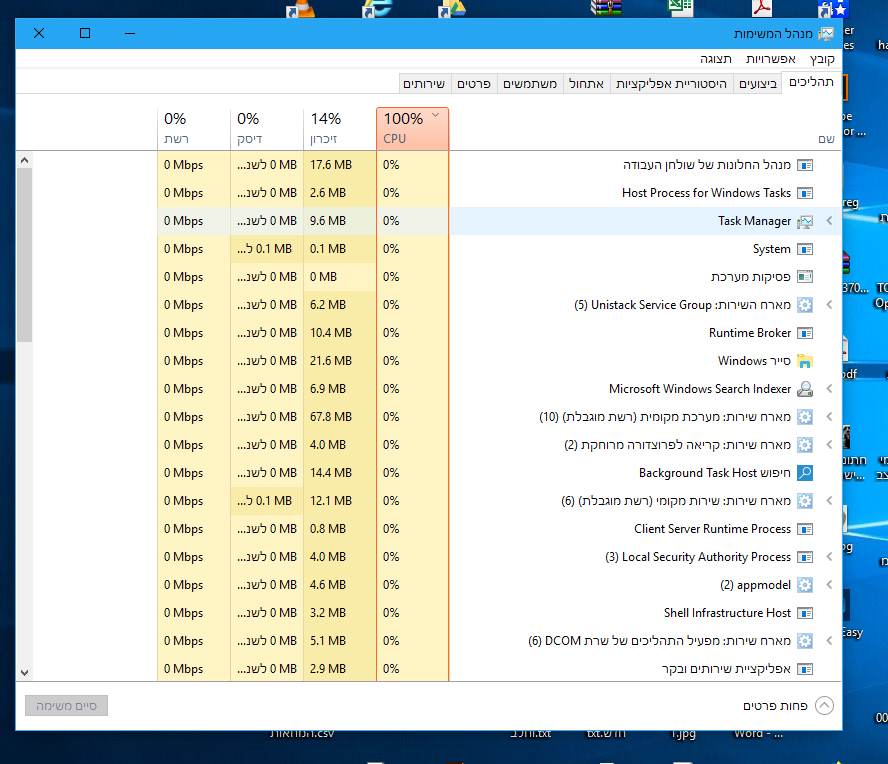Click the desktop window manager process icon
This screenshot has width=888, height=764.
805,165
